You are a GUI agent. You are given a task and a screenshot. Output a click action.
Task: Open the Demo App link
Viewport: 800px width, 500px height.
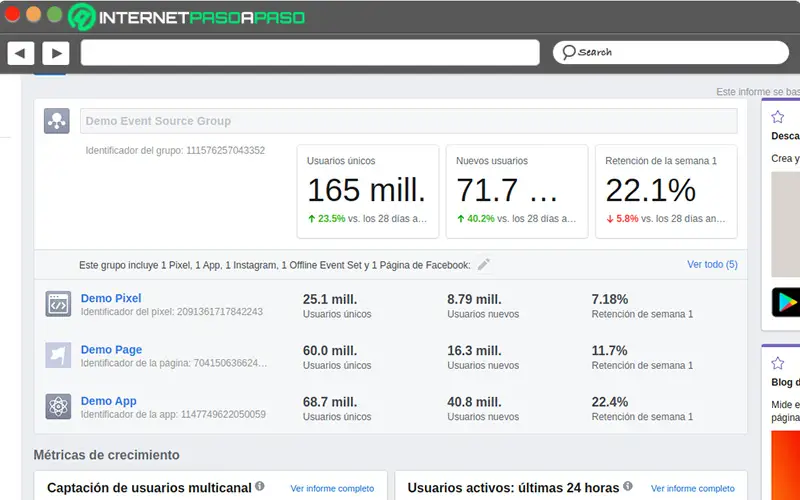tap(109, 402)
